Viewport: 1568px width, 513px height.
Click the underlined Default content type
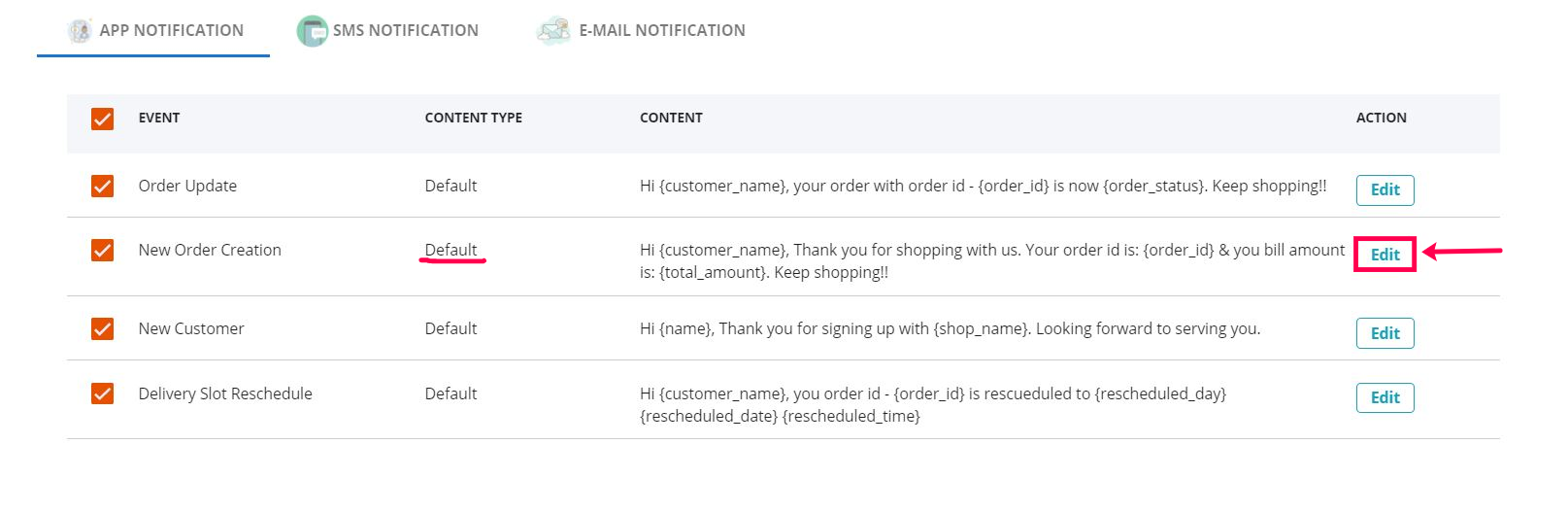pos(450,250)
